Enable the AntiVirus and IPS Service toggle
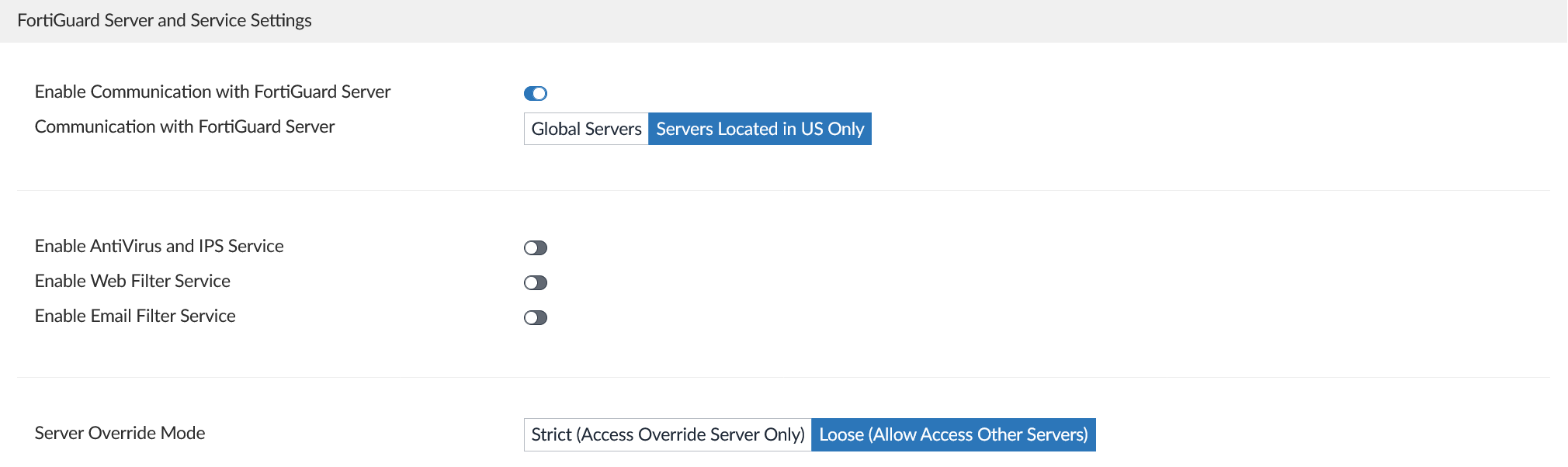Viewport: 1568px width, 467px height. click(x=535, y=247)
